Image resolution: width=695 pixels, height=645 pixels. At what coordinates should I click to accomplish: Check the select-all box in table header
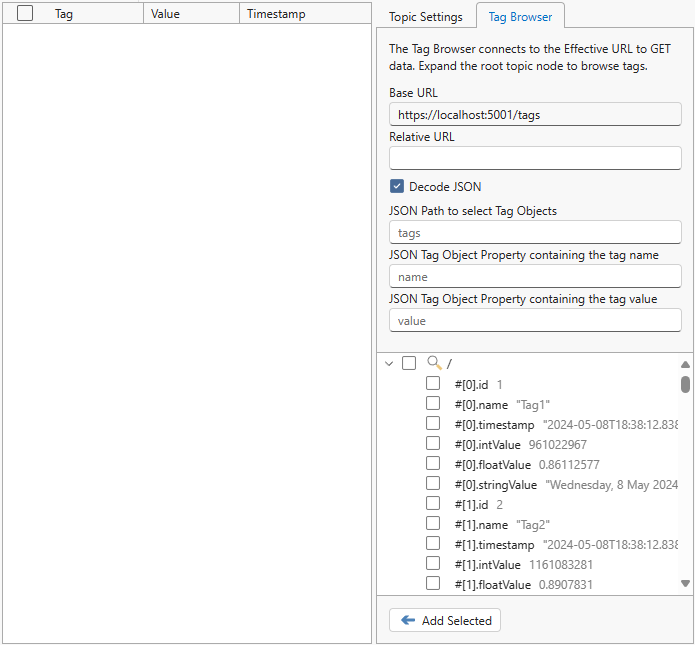[x=25, y=14]
